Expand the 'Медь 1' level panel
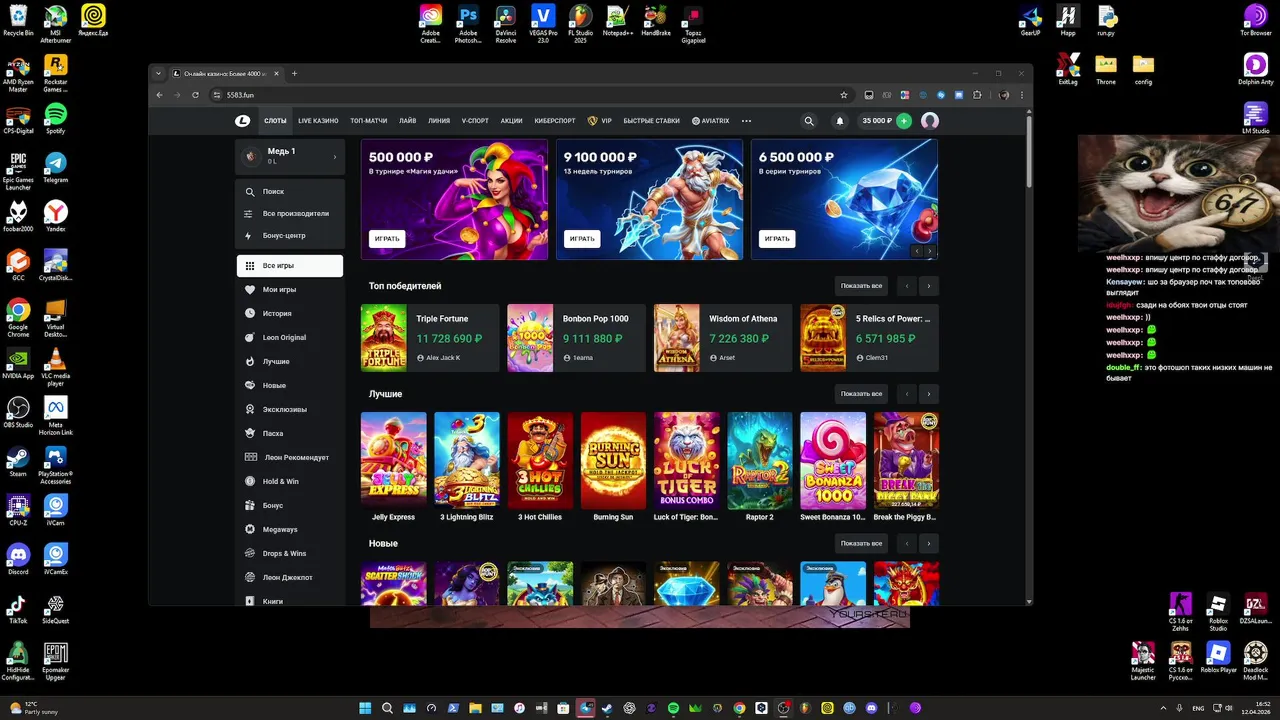The height and width of the screenshot is (720, 1280). click(x=290, y=156)
